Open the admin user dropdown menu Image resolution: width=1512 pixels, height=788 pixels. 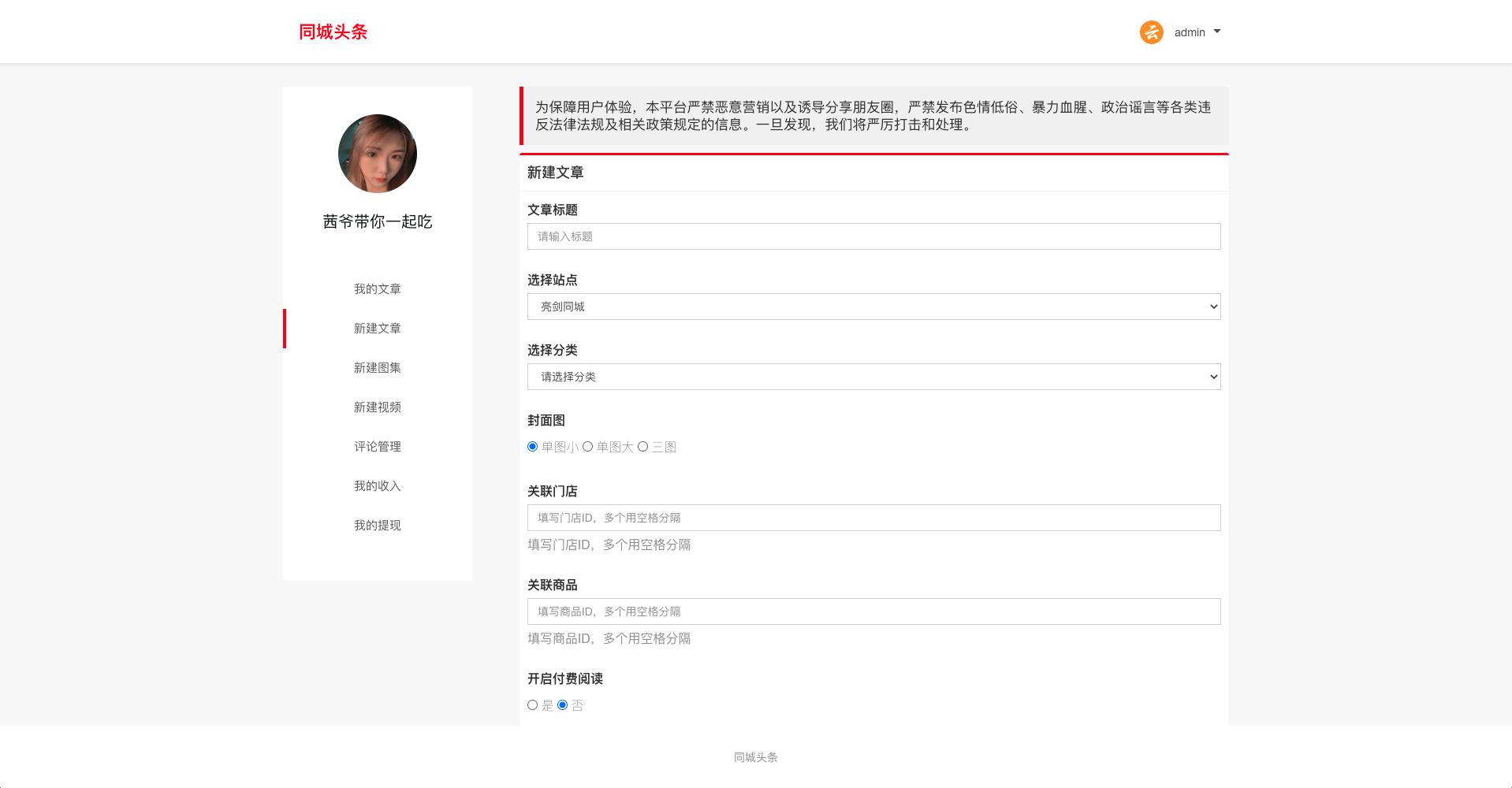1197,32
